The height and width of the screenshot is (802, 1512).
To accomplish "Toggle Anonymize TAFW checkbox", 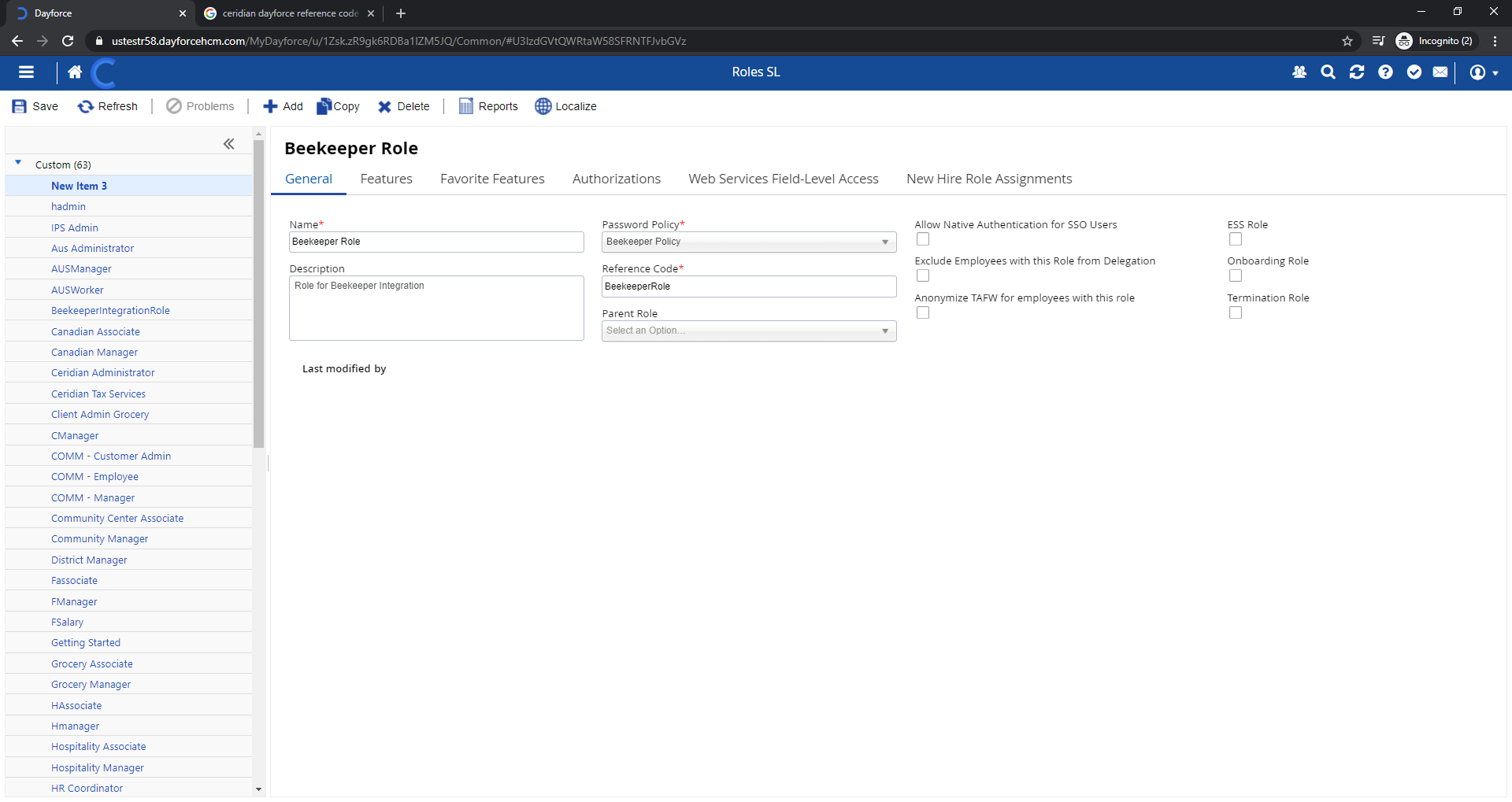I will 923,312.
